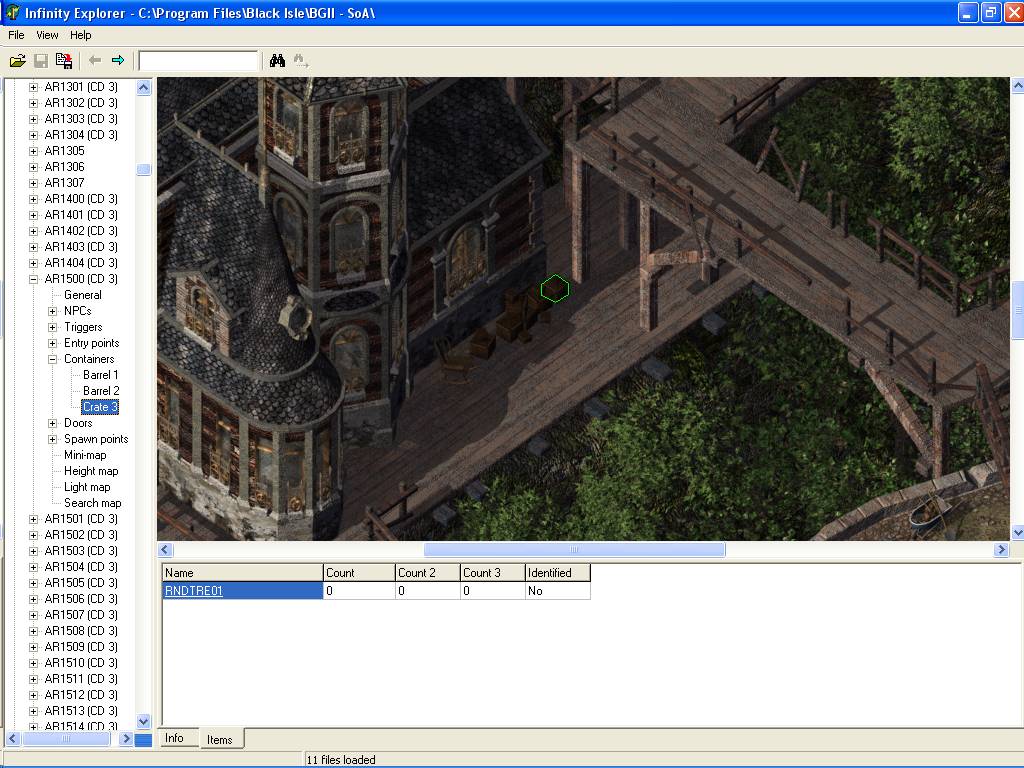This screenshot has width=1024, height=768.
Task: Click the binoculars Find icon
Action: (x=278, y=61)
